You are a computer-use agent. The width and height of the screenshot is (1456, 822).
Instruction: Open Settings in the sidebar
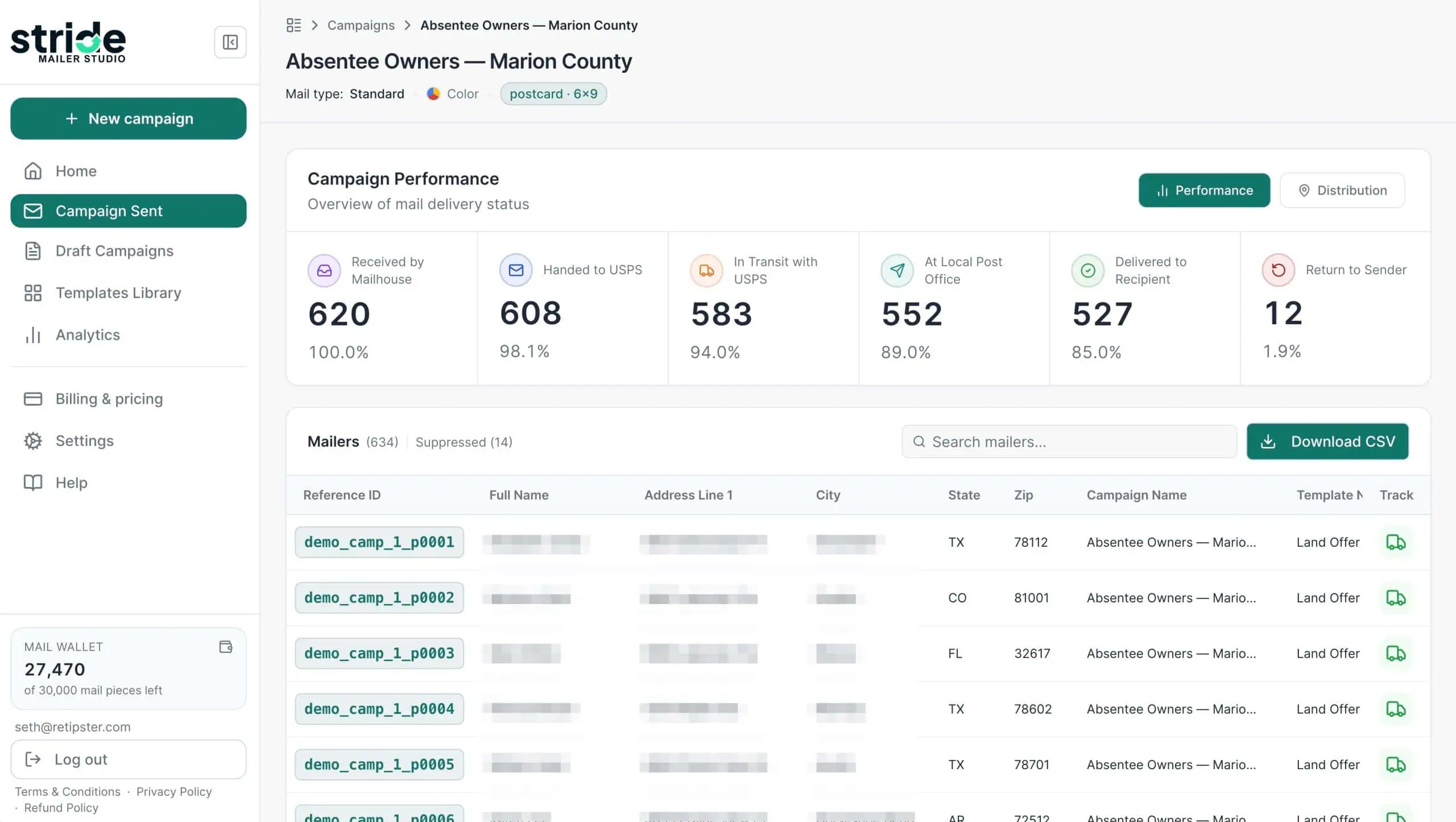point(129,441)
